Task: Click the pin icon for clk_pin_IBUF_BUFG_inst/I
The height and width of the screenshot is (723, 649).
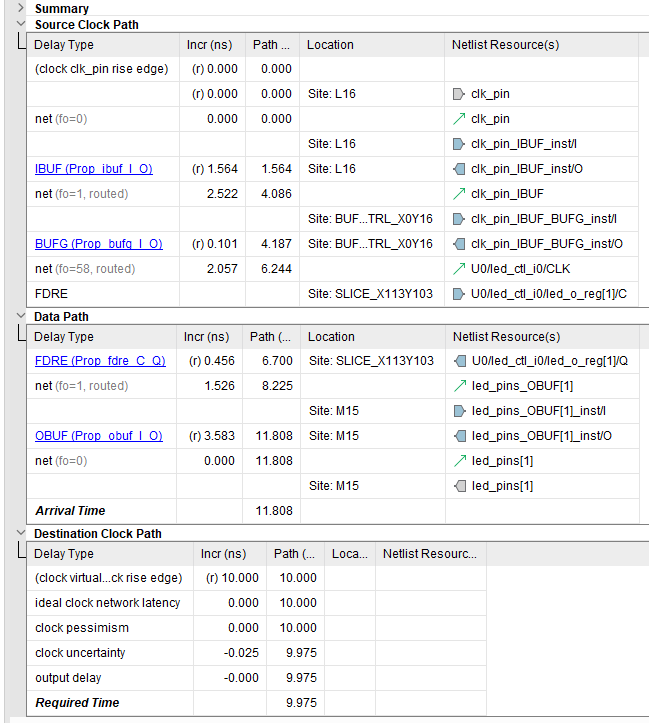Action: [x=459, y=219]
